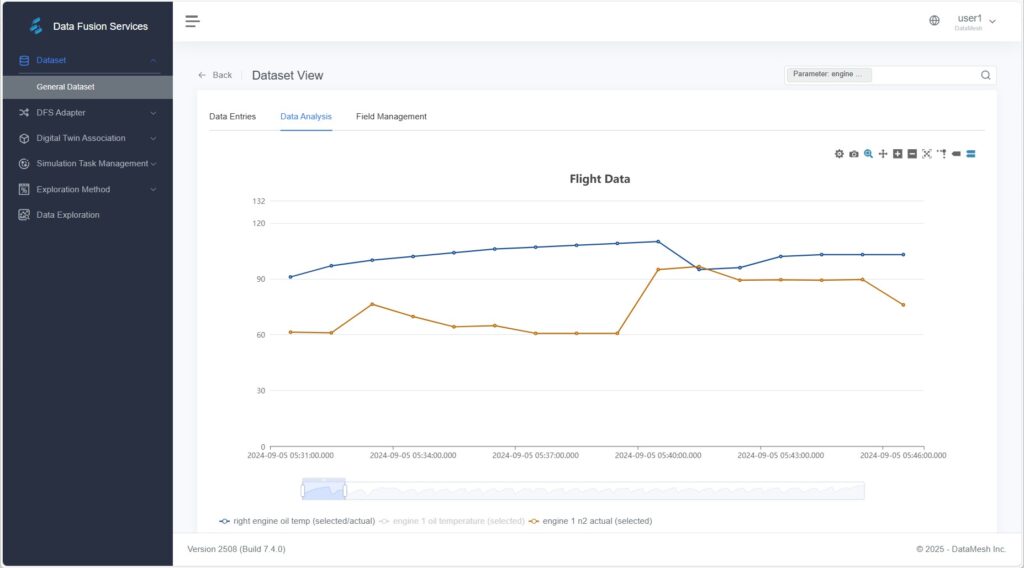Select the Pan crosshair-arrows tool
The image size is (1024, 568).
point(883,154)
